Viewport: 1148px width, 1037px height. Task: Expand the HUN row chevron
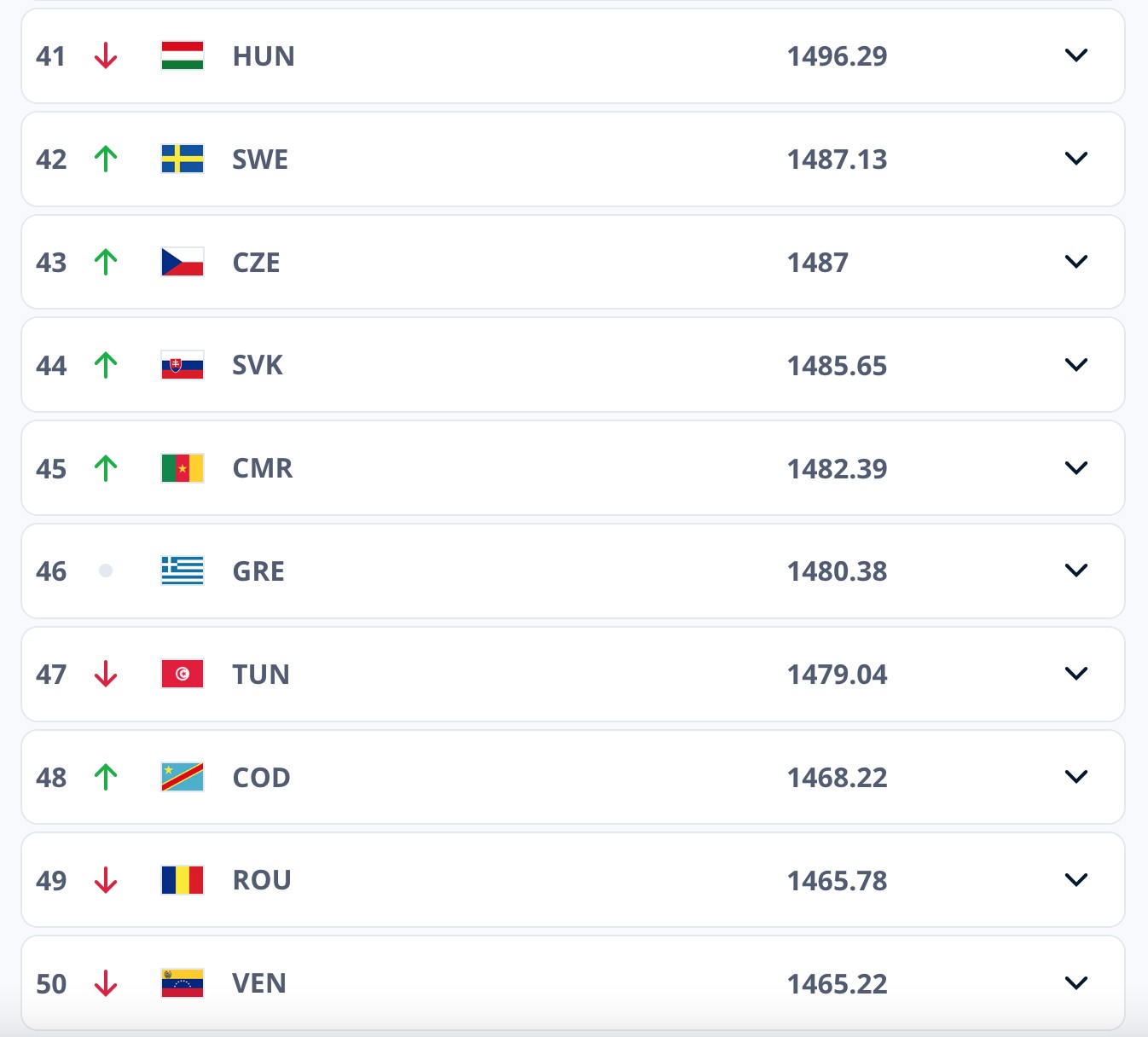1076,56
